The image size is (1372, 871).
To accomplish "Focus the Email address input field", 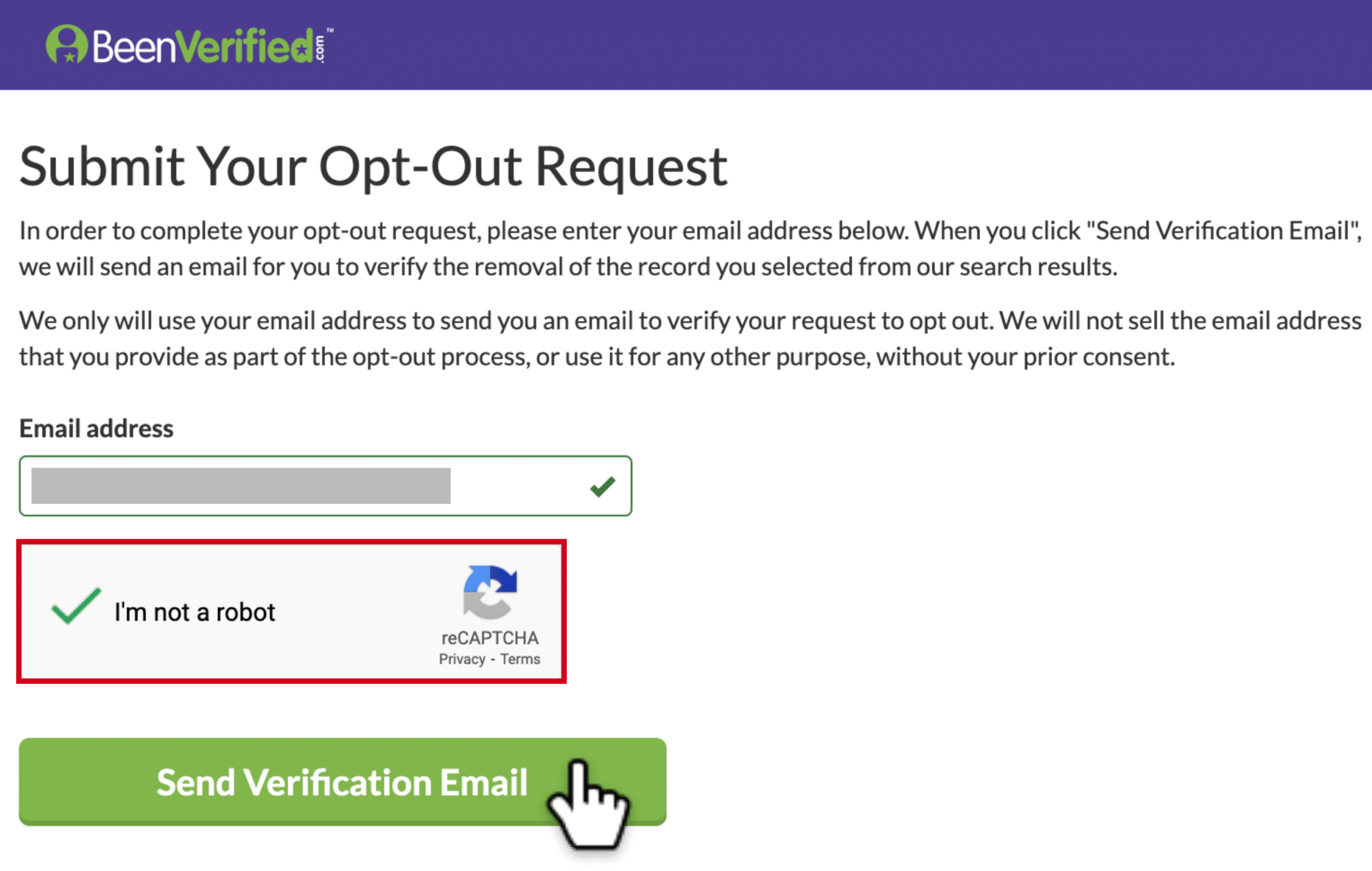I will (325, 486).
